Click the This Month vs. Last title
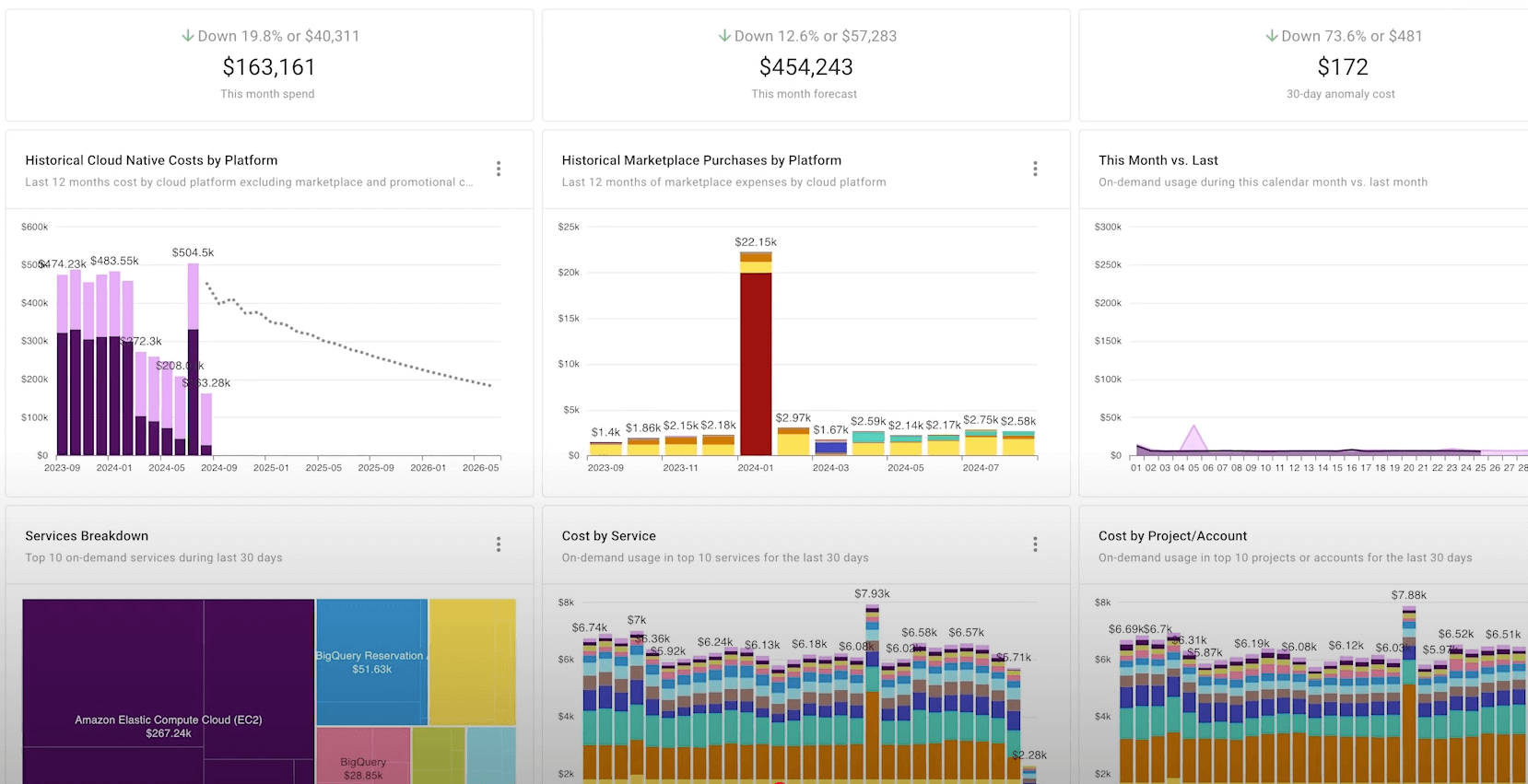 click(1158, 160)
